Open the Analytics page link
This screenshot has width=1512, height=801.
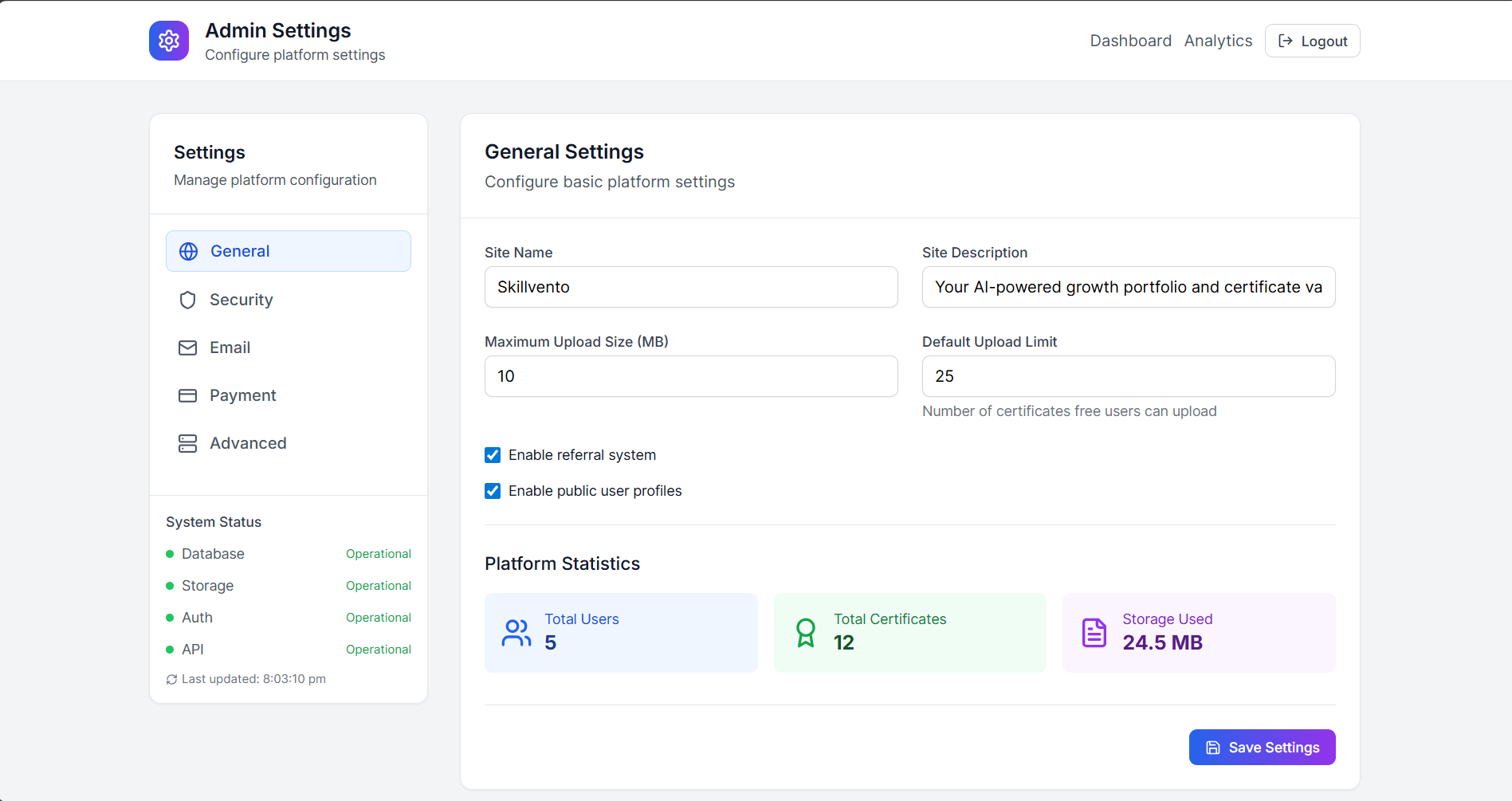point(1218,41)
